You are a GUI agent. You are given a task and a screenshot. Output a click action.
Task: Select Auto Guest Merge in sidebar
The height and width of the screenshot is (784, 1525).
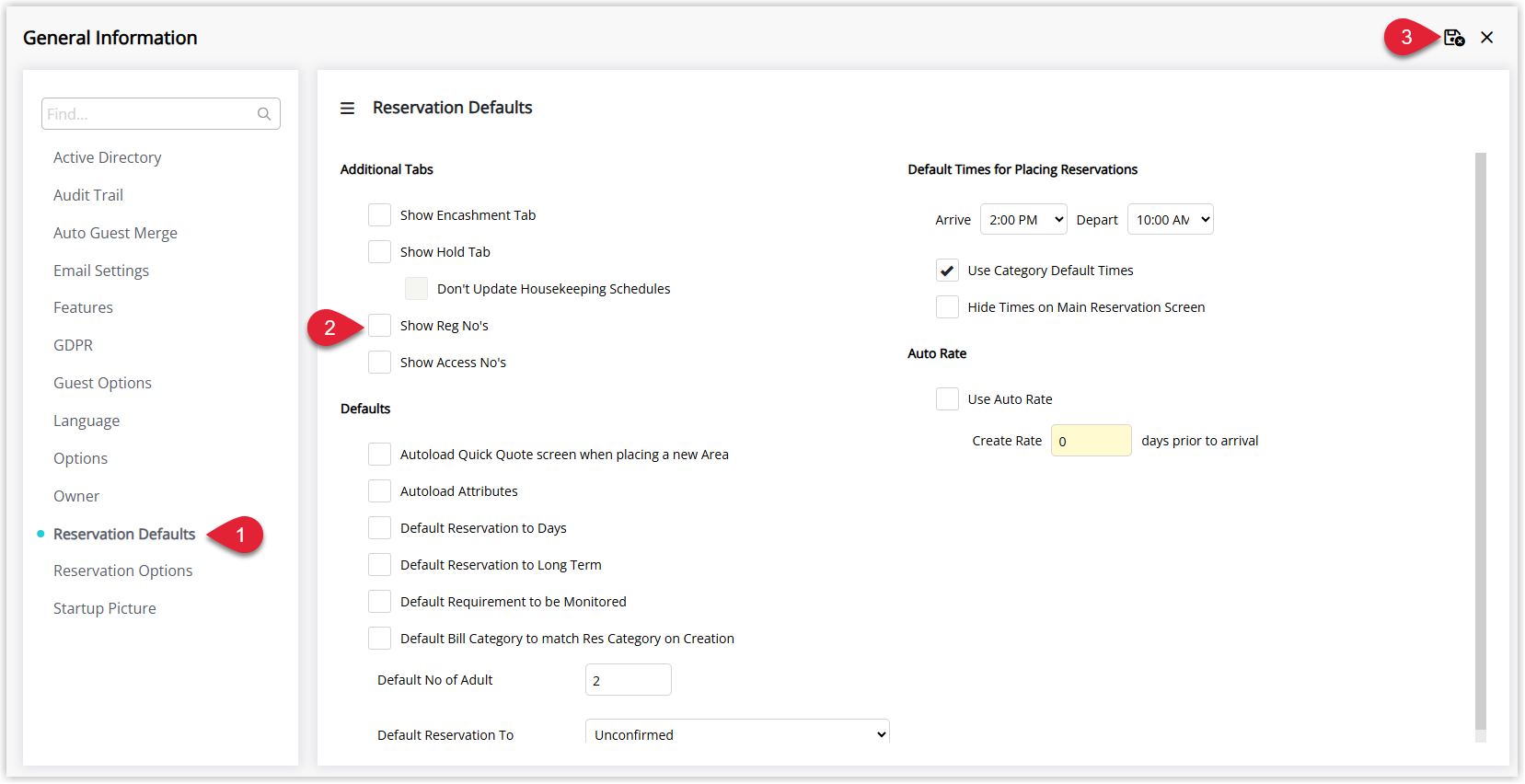click(x=115, y=233)
